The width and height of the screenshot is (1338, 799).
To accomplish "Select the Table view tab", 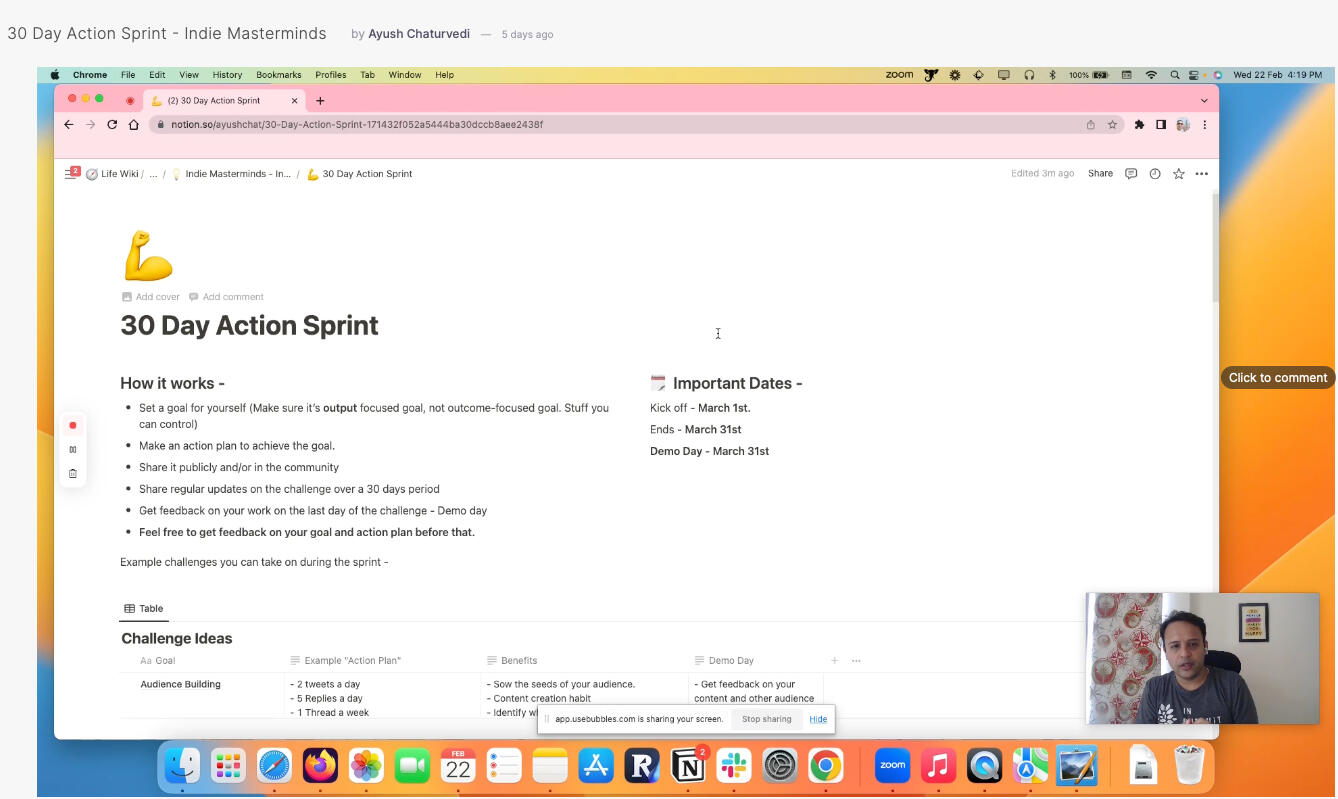I will (x=144, y=609).
